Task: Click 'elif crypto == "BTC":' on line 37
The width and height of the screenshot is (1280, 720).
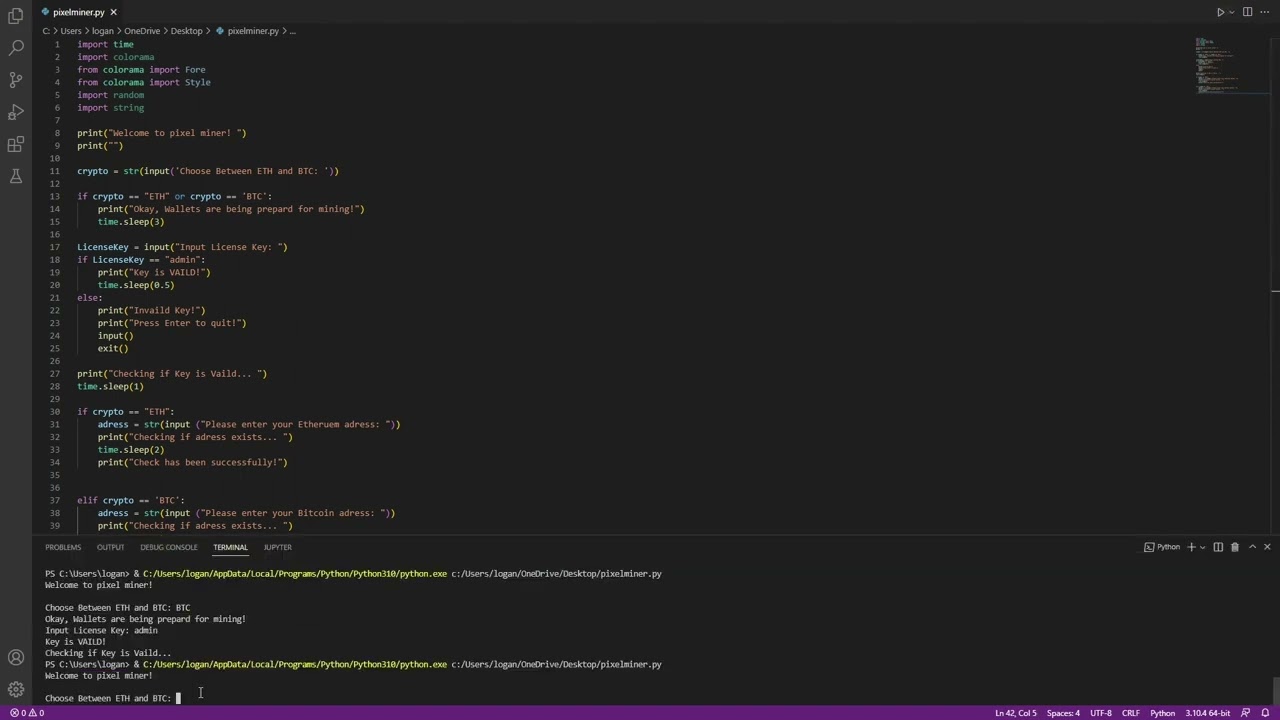Action: (131, 500)
